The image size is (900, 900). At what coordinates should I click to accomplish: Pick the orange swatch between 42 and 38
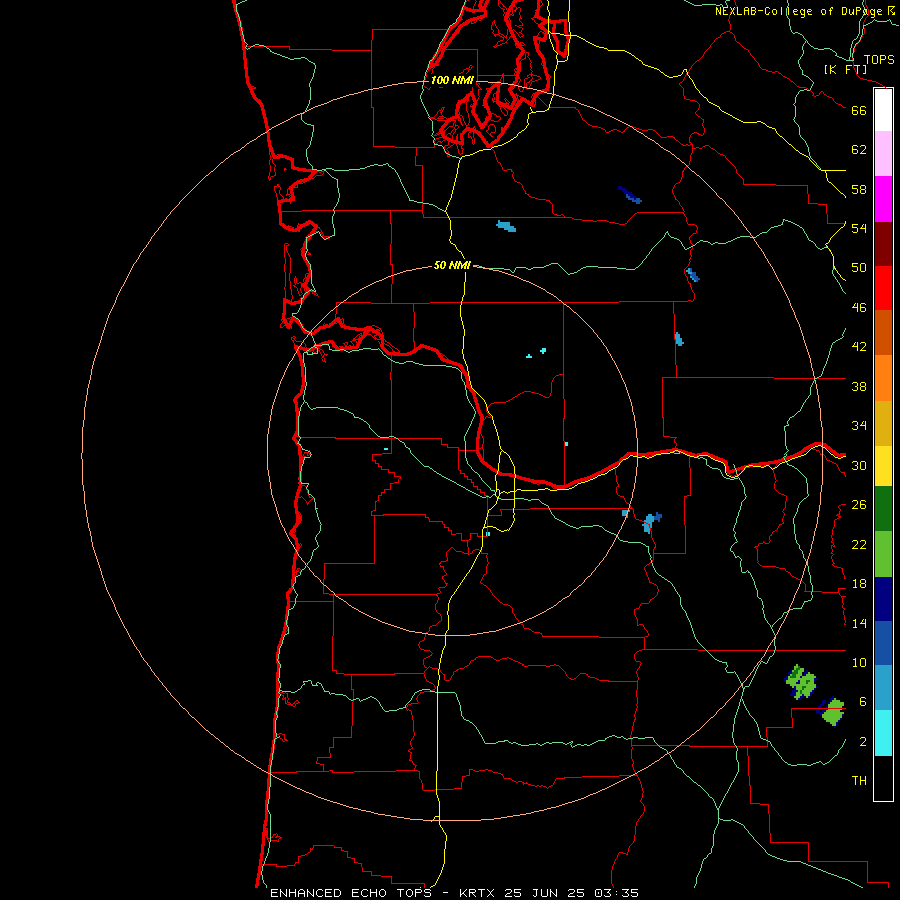883,378
